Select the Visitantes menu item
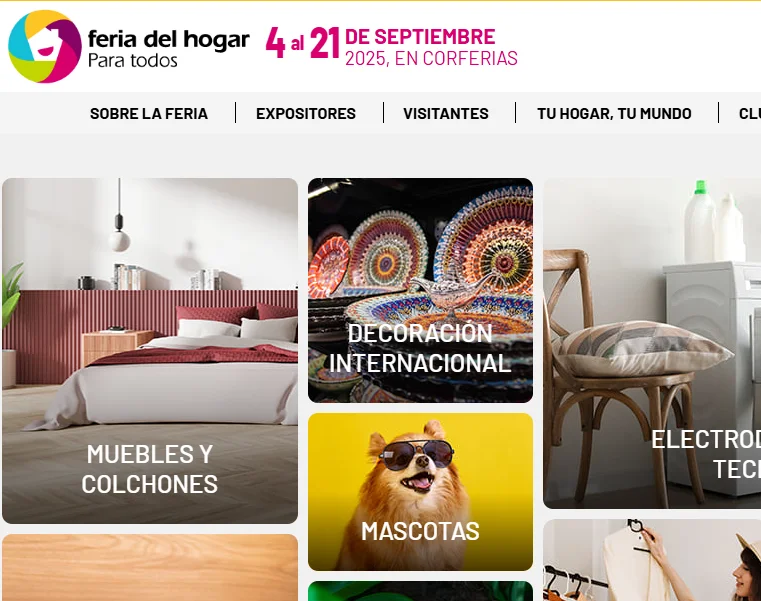This screenshot has width=761, height=601. pyautogui.click(x=446, y=114)
